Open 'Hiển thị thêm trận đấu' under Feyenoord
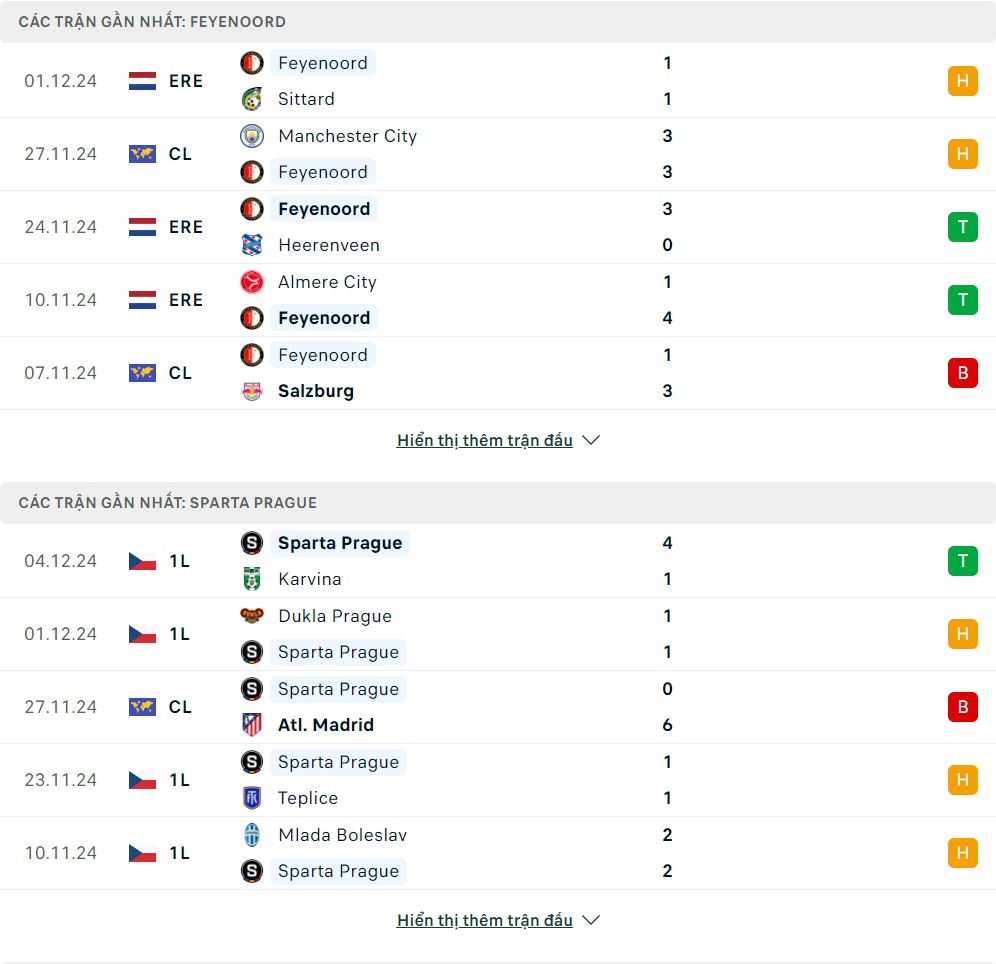Viewport: 996px width, 964px height. [x=484, y=440]
